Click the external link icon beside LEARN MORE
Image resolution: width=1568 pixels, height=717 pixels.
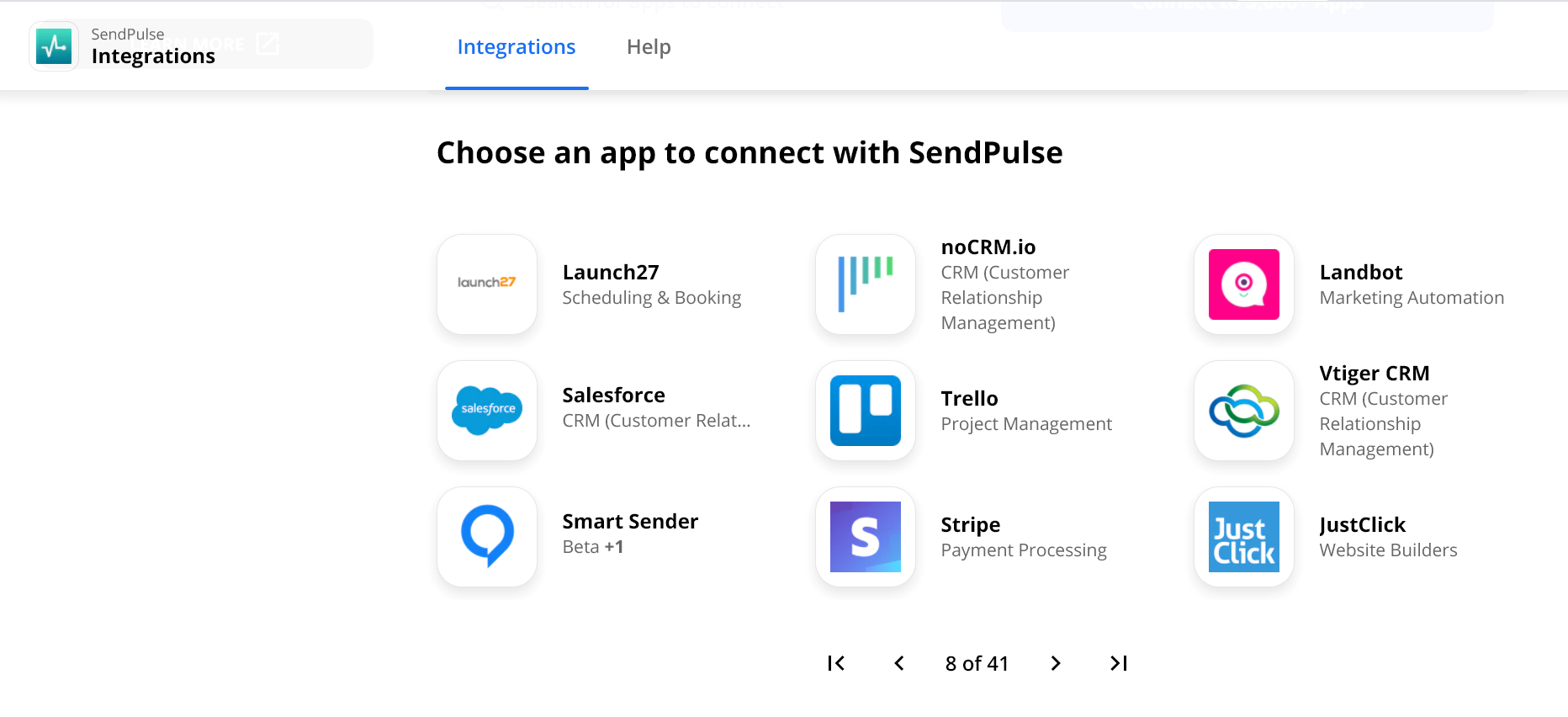268,43
